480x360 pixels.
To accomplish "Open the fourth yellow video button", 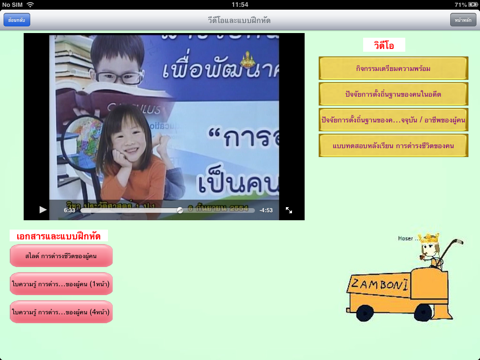I will pyautogui.click(x=393, y=145).
